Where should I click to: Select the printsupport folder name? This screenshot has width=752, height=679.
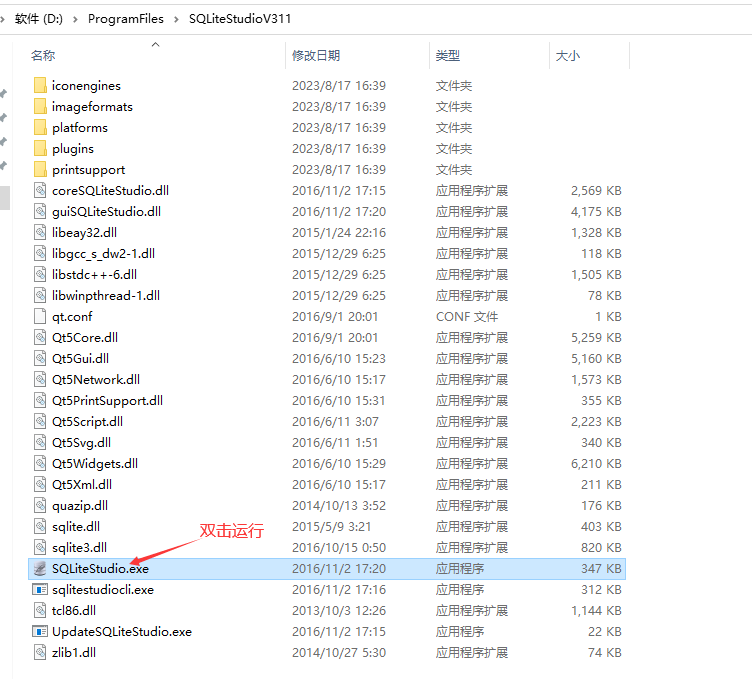[x=89, y=170]
